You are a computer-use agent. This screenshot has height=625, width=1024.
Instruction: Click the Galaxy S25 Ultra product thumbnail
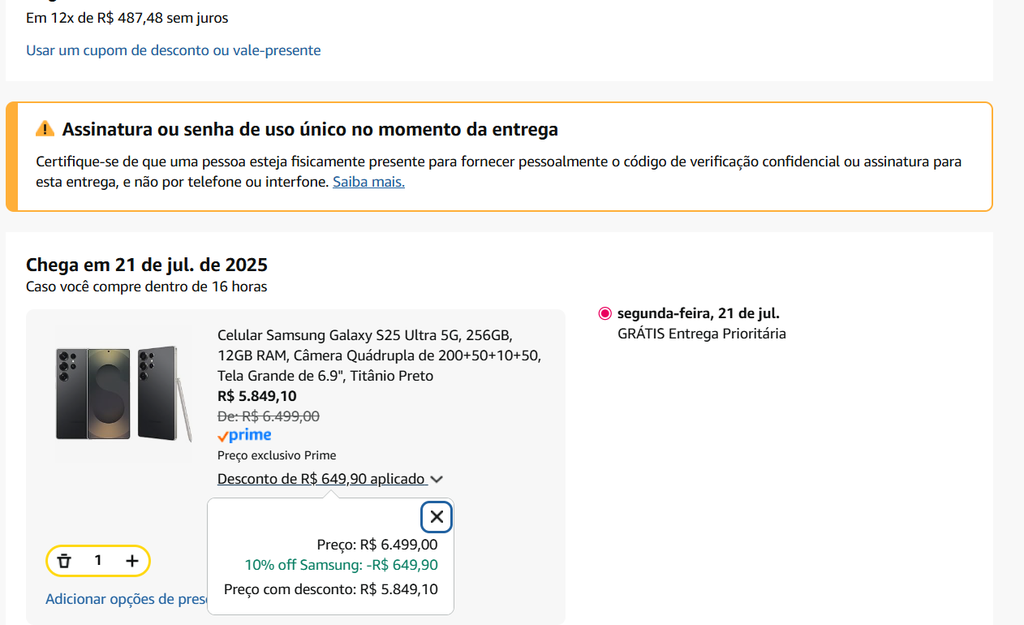coord(124,394)
